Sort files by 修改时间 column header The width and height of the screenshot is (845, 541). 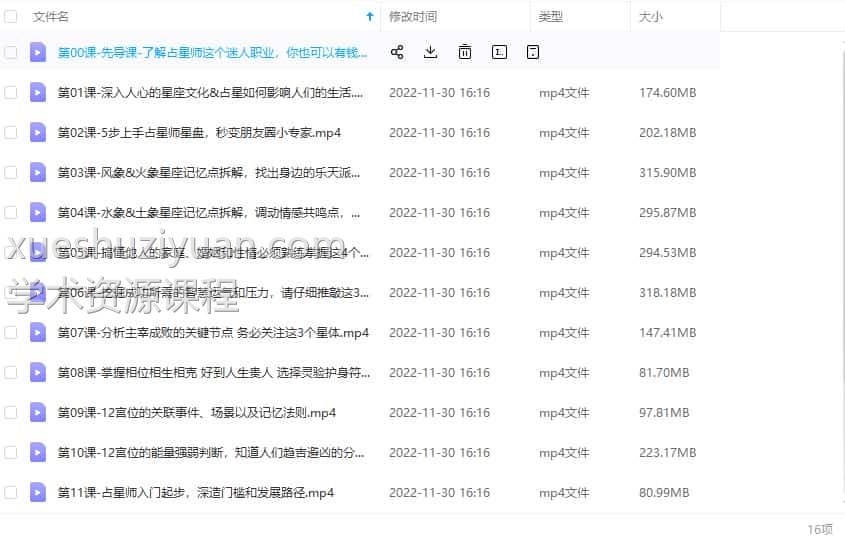pyautogui.click(x=412, y=17)
